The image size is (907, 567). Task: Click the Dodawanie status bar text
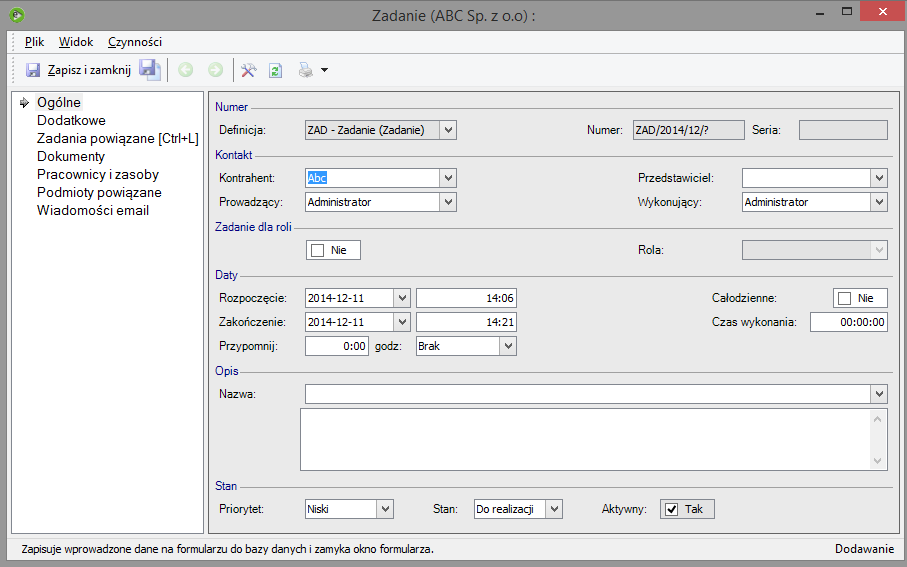pos(864,549)
